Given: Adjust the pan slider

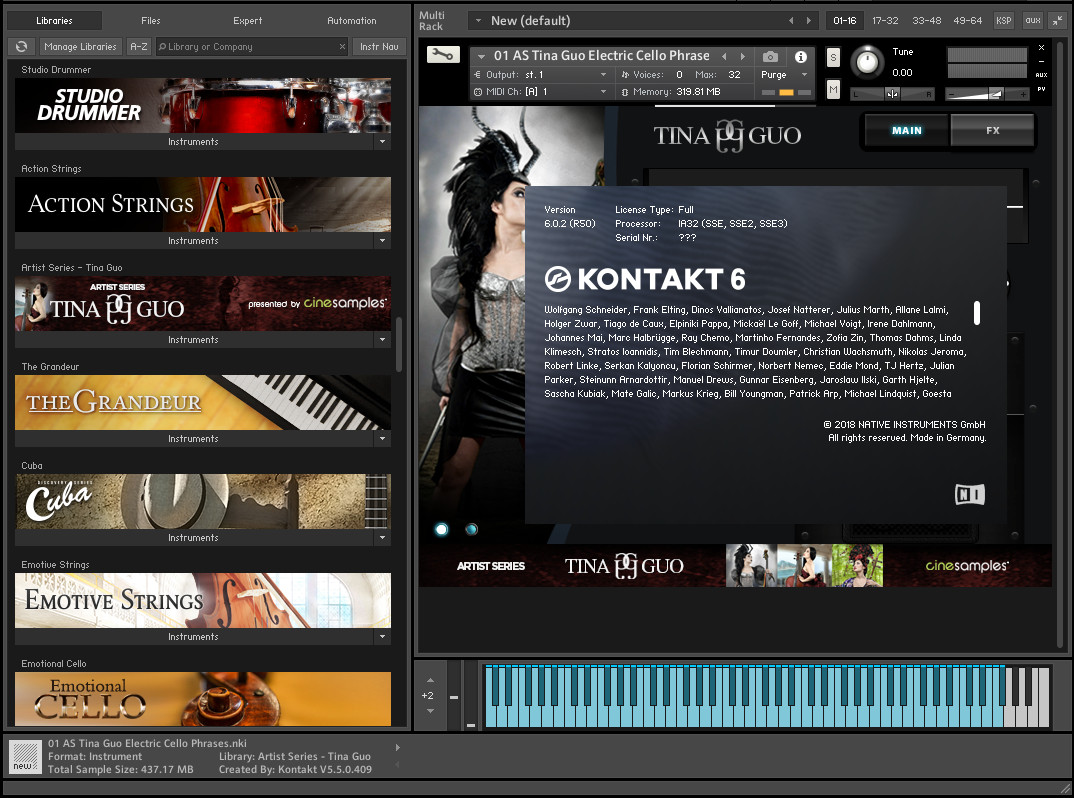Looking at the screenshot, I should tap(892, 94).
